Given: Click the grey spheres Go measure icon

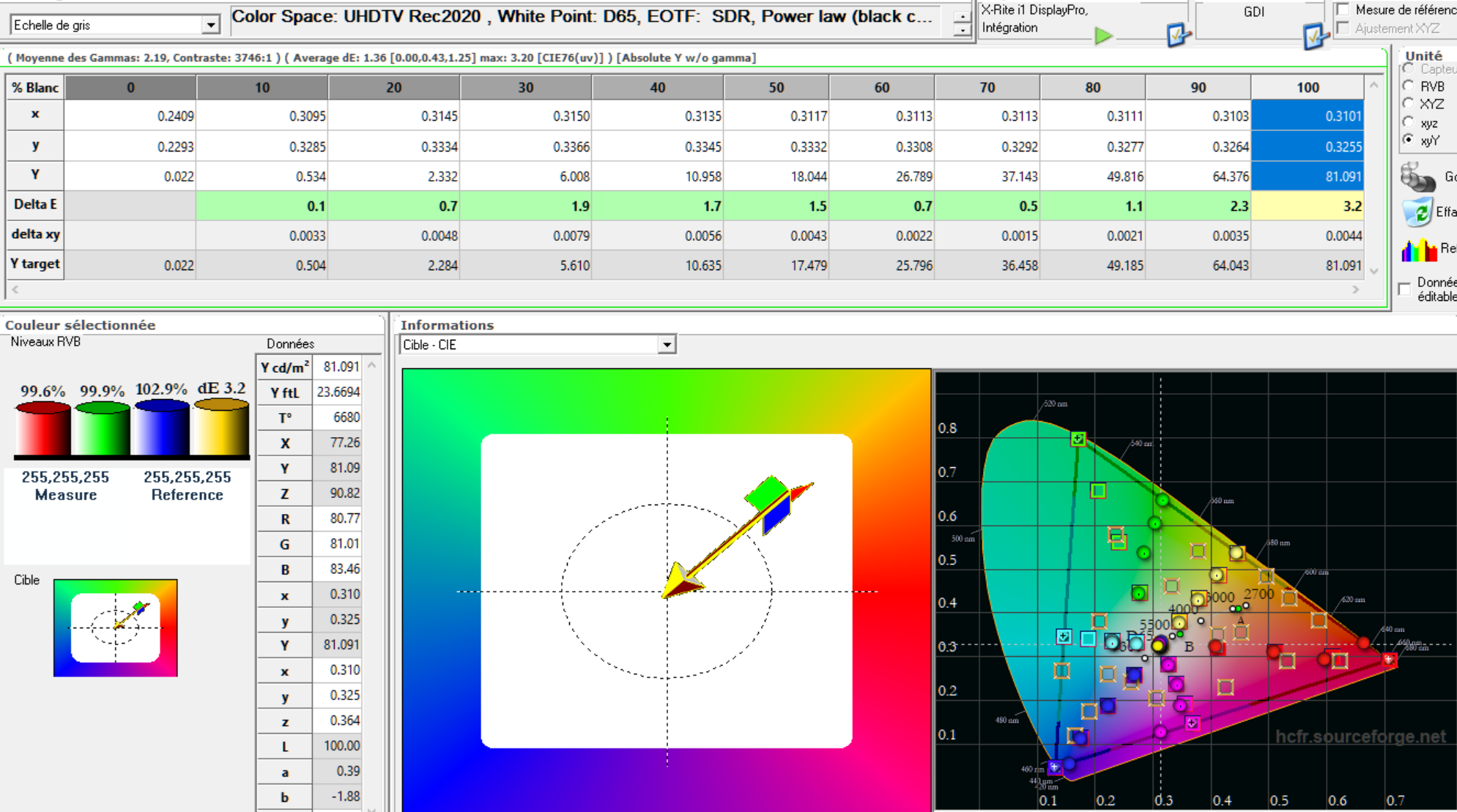Looking at the screenshot, I should pyautogui.click(x=1418, y=176).
